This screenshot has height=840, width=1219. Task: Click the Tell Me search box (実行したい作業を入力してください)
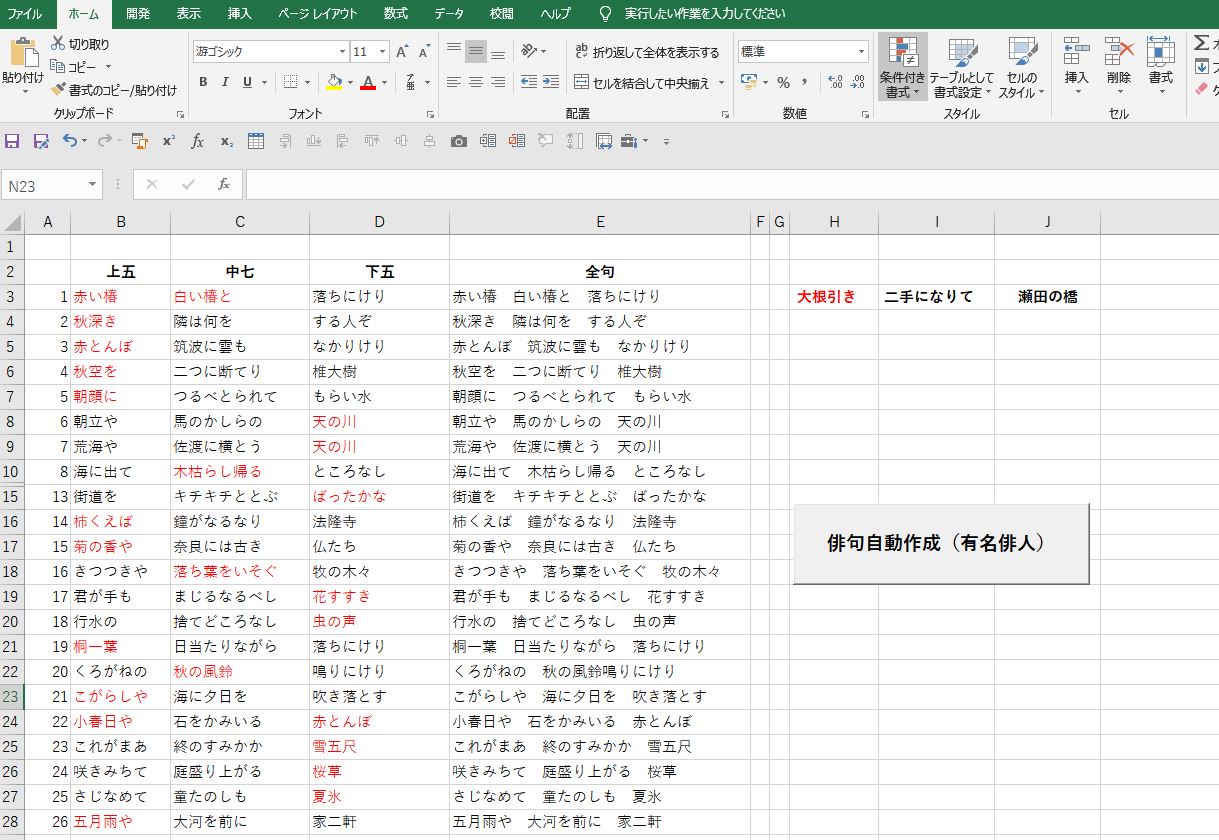(x=705, y=14)
